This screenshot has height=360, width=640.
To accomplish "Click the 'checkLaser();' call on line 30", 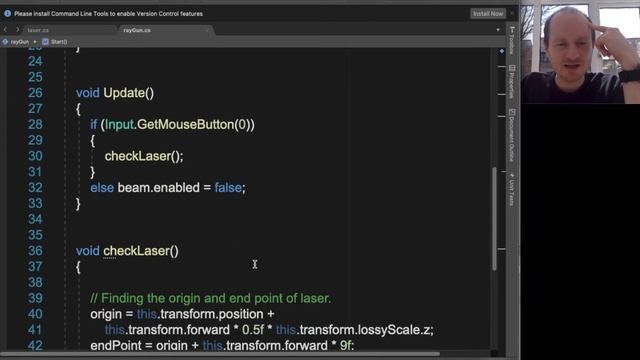I will [144, 156].
